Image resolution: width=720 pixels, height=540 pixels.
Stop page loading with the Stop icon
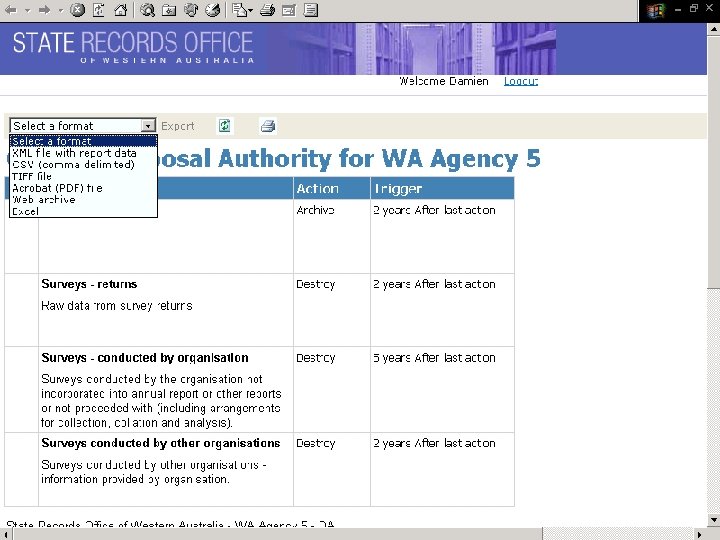78,10
